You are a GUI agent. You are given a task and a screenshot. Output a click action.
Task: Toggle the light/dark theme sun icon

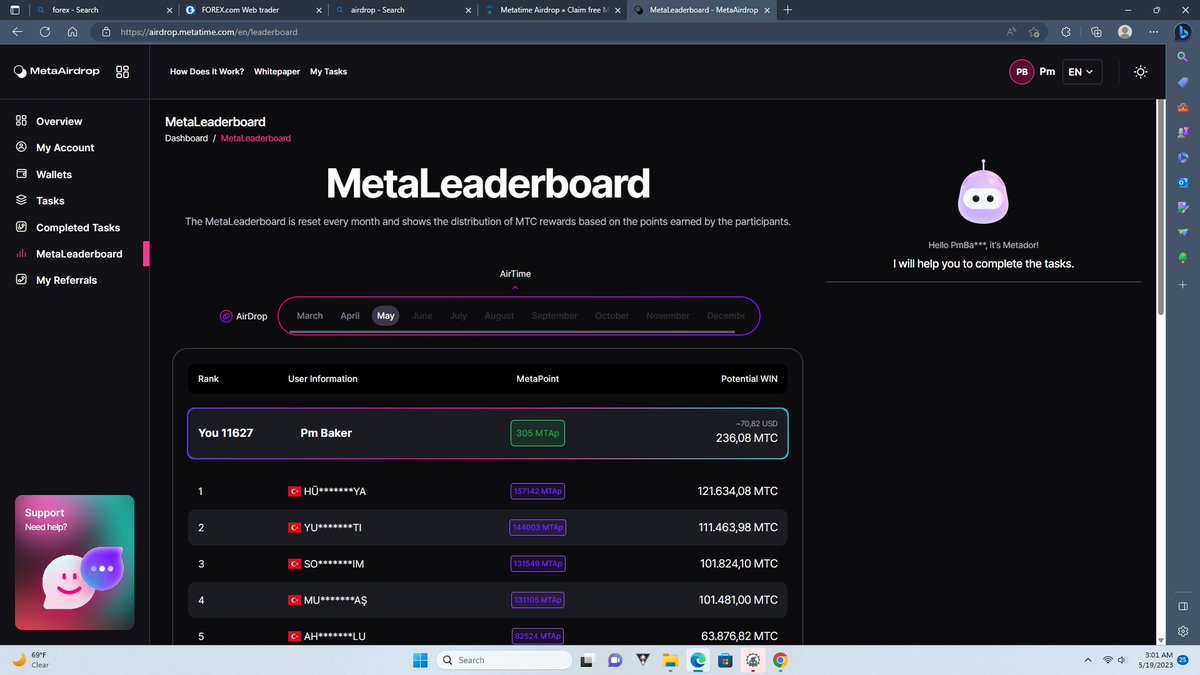click(1140, 72)
